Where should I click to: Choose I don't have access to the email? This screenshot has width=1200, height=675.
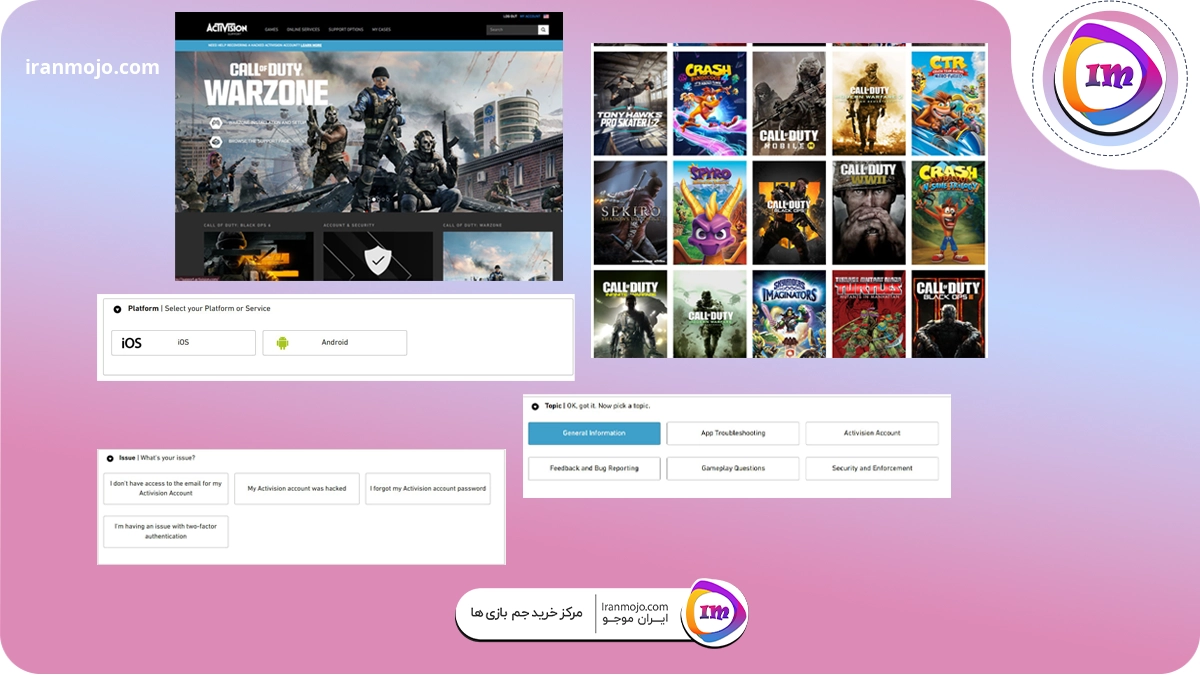click(166, 489)
